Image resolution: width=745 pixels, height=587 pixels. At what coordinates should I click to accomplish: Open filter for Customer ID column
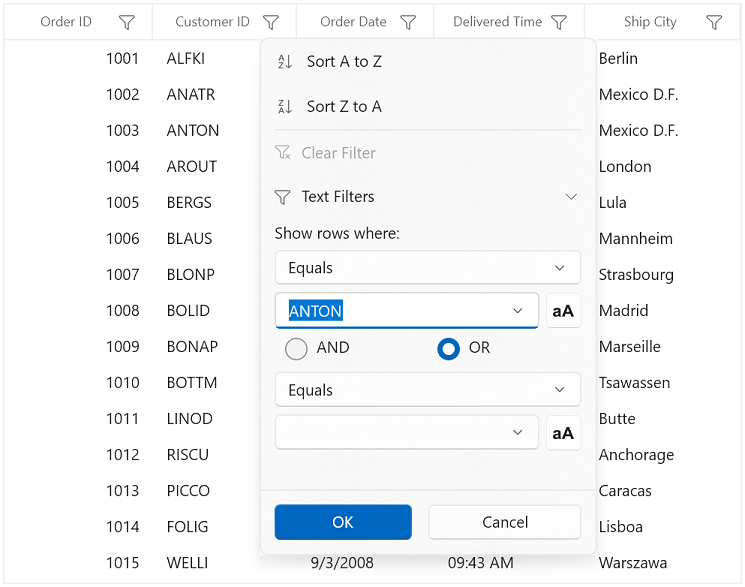pos(270,22)
